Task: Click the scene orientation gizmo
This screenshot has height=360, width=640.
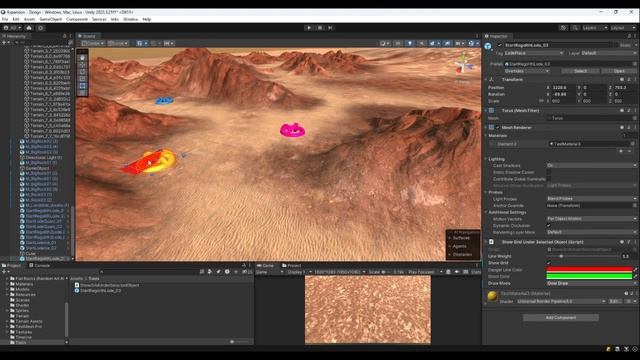Action: (463, 65)
